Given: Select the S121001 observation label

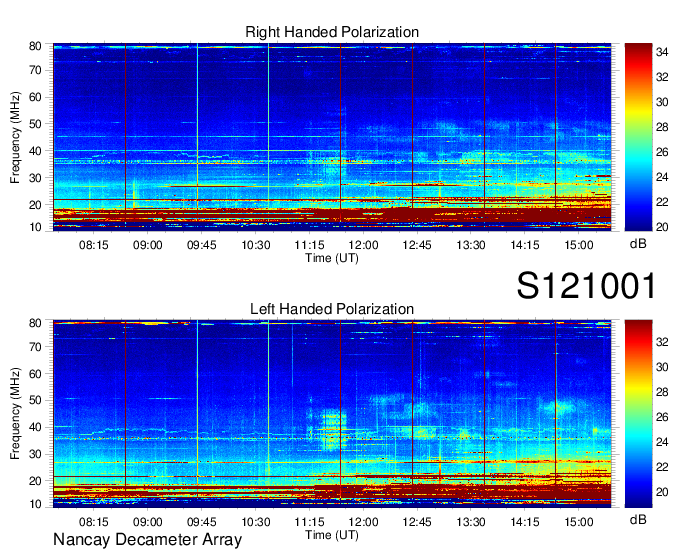Looking at the screenshot, I should pyautogui.click(x=586, y=285).
